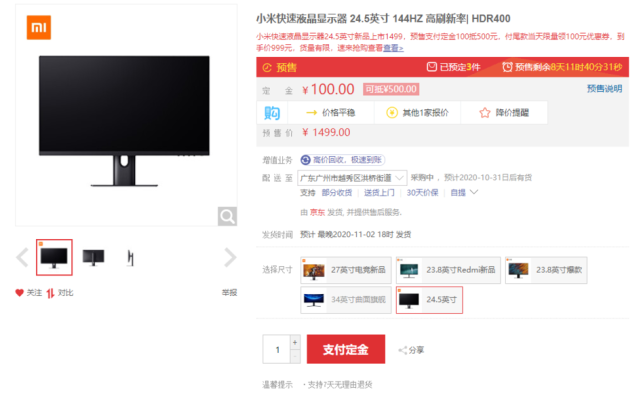Click the quantity input field
641x406 pixels.
tap(277, 350)
